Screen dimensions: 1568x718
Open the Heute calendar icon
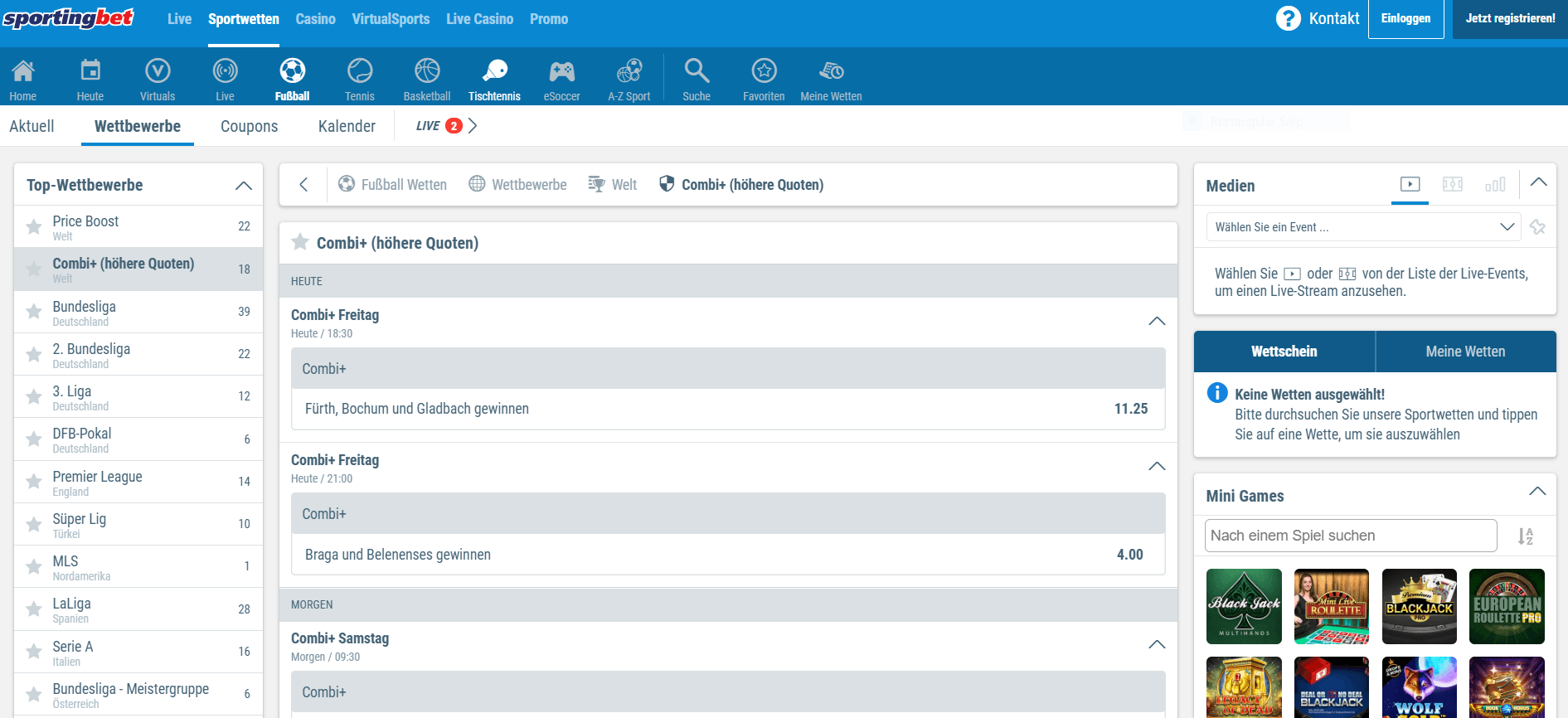tap(90, 71)
